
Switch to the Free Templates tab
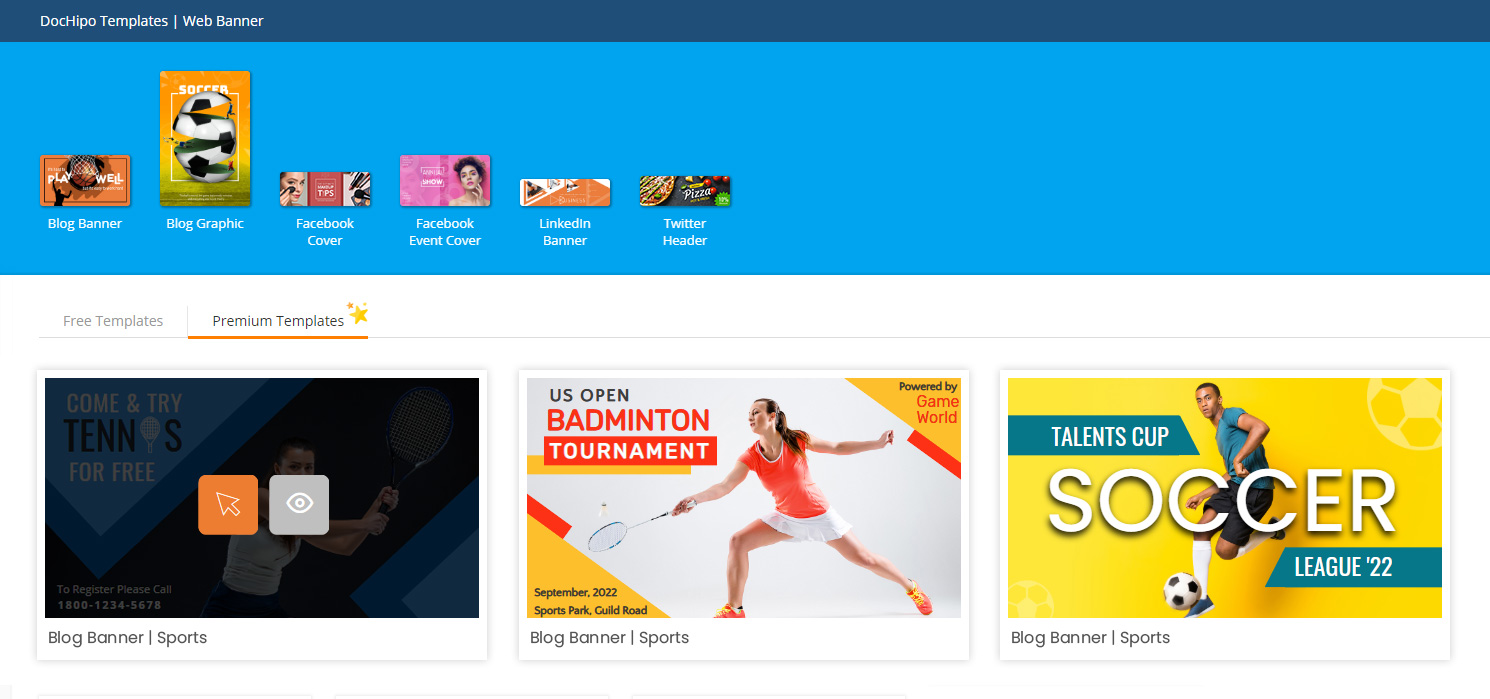pyautogui.click(x=113, y=320)
